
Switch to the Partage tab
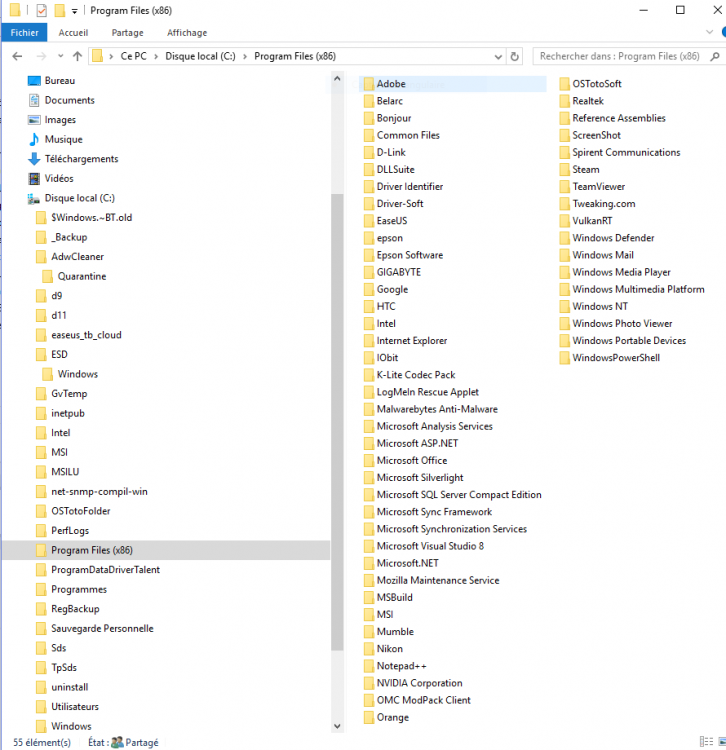[x=127, y=33]
